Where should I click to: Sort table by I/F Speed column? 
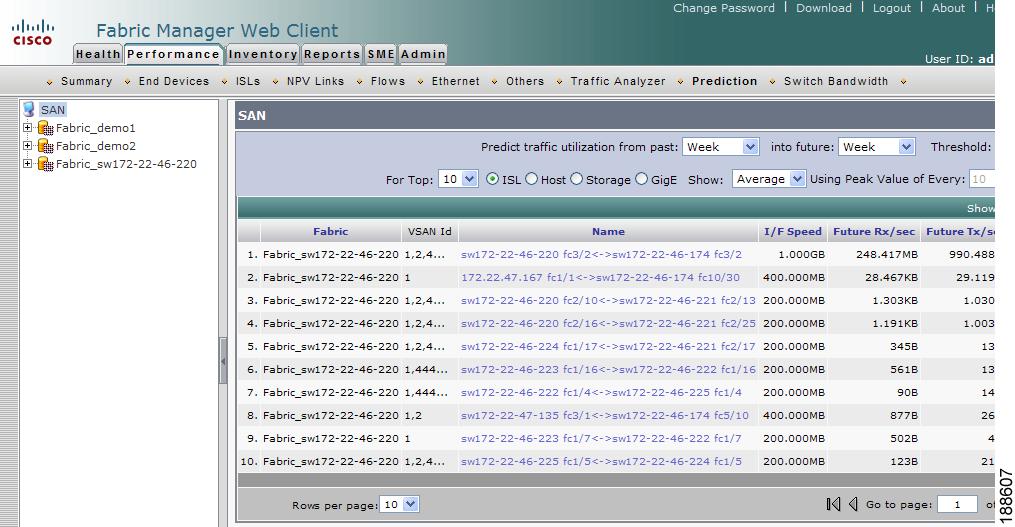coord(792,231)
